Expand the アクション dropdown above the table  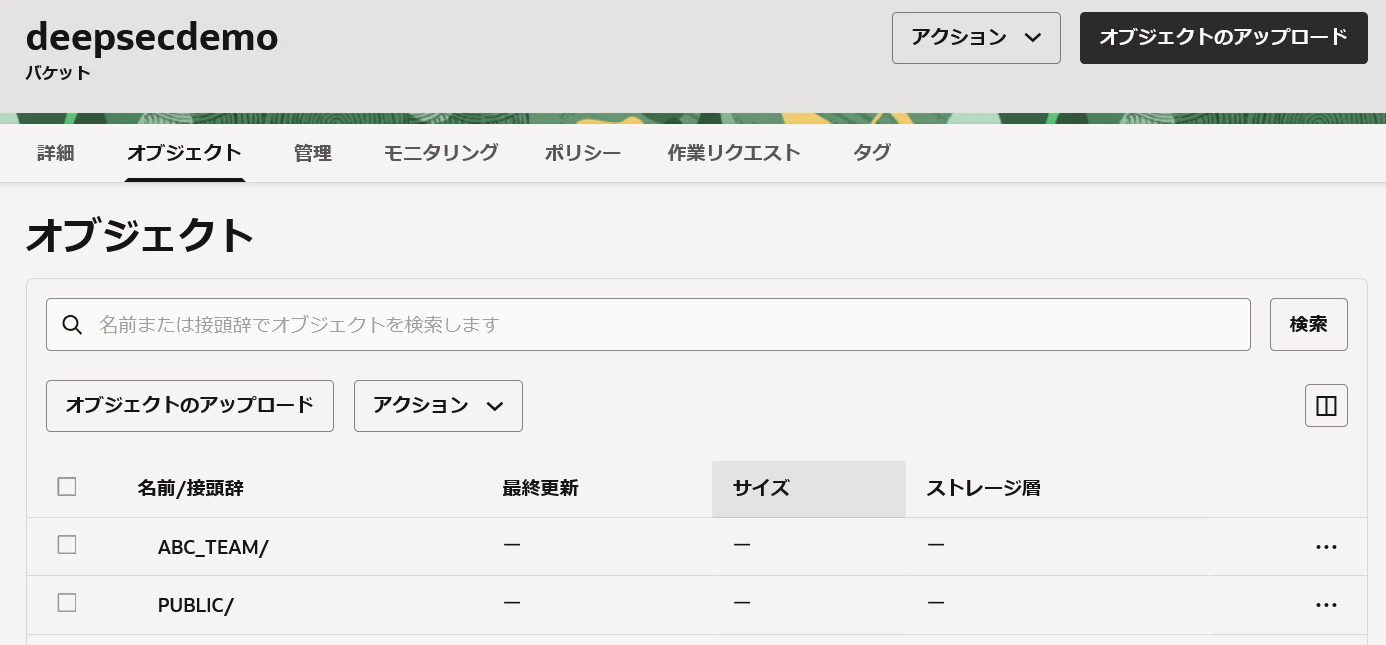(438, 406)
